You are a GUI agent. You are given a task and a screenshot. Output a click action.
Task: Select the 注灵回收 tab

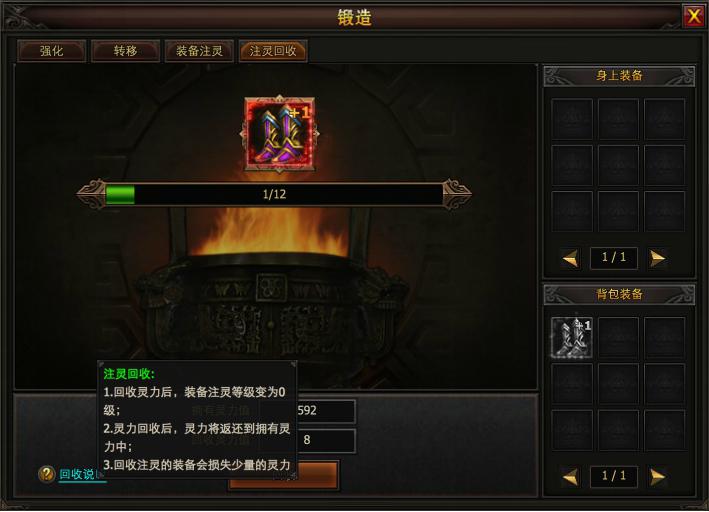tap(273, 51)
